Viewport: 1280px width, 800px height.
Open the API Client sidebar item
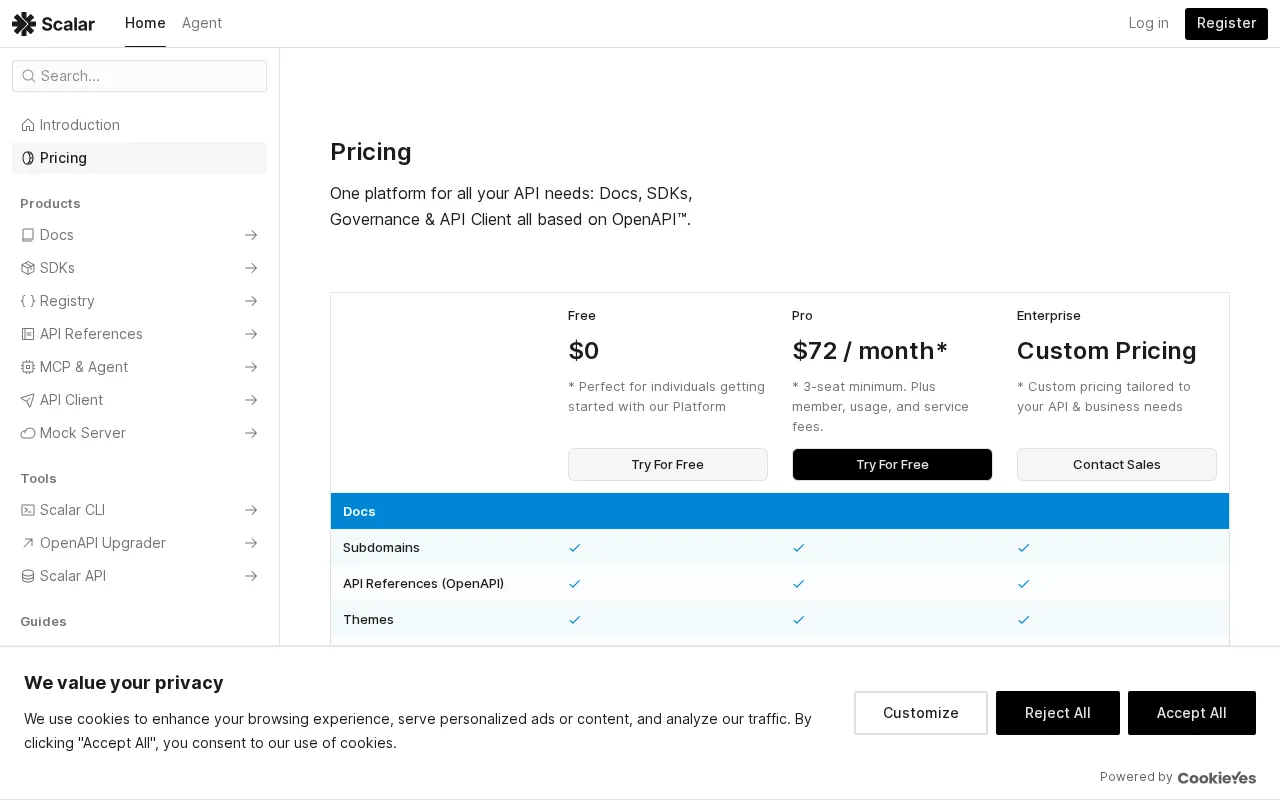(x=139, y=400)
